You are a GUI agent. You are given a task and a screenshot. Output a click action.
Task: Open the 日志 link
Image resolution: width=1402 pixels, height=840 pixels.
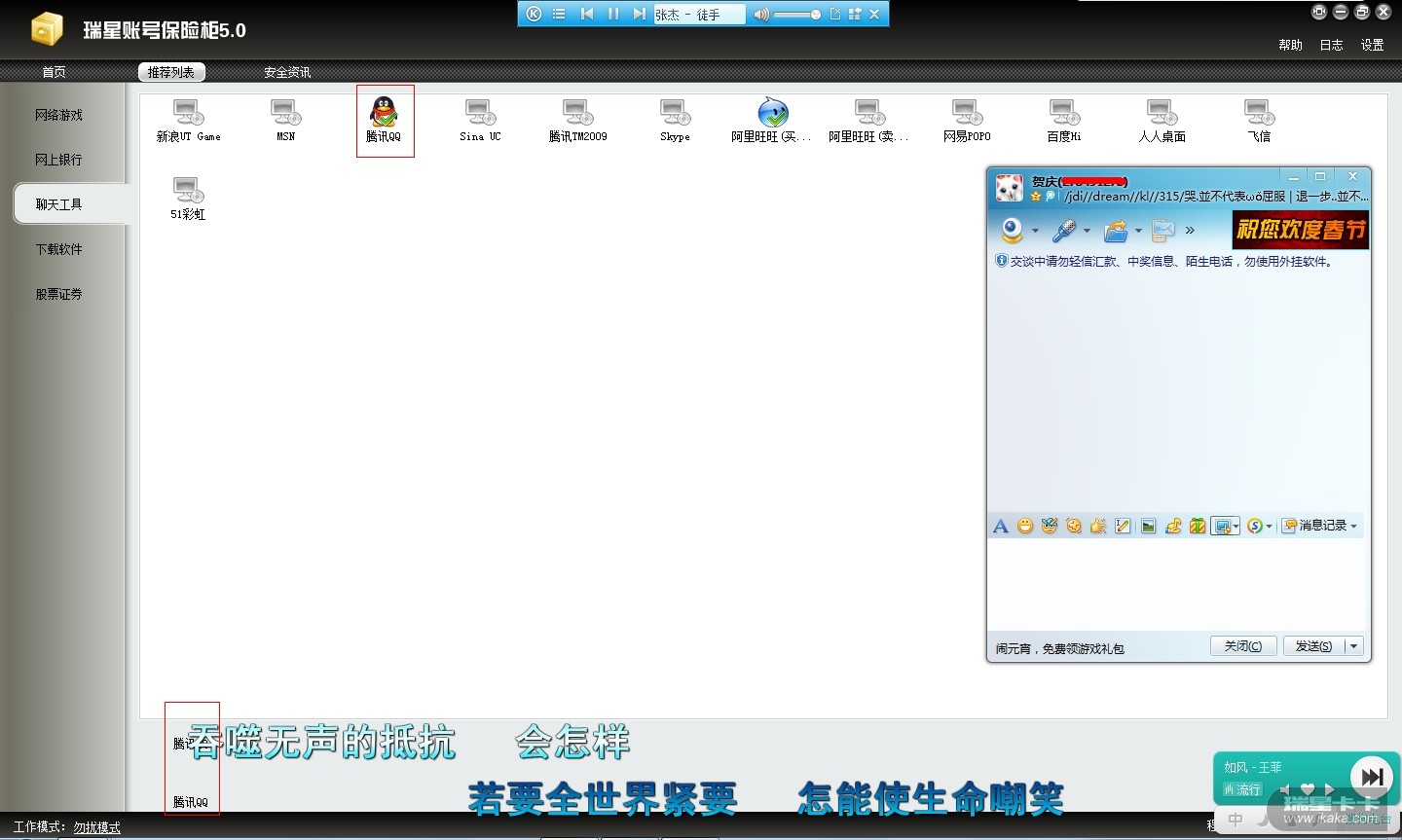tap(1331, 45)
